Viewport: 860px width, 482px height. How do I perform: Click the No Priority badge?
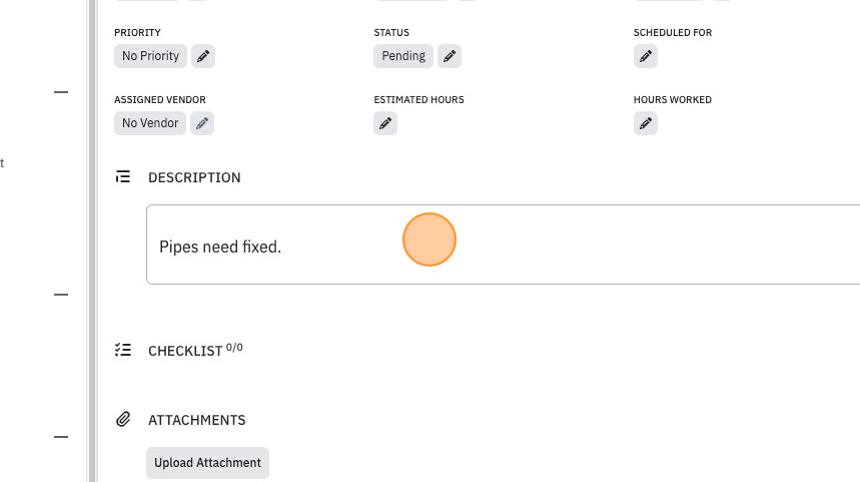pos(150,56)
